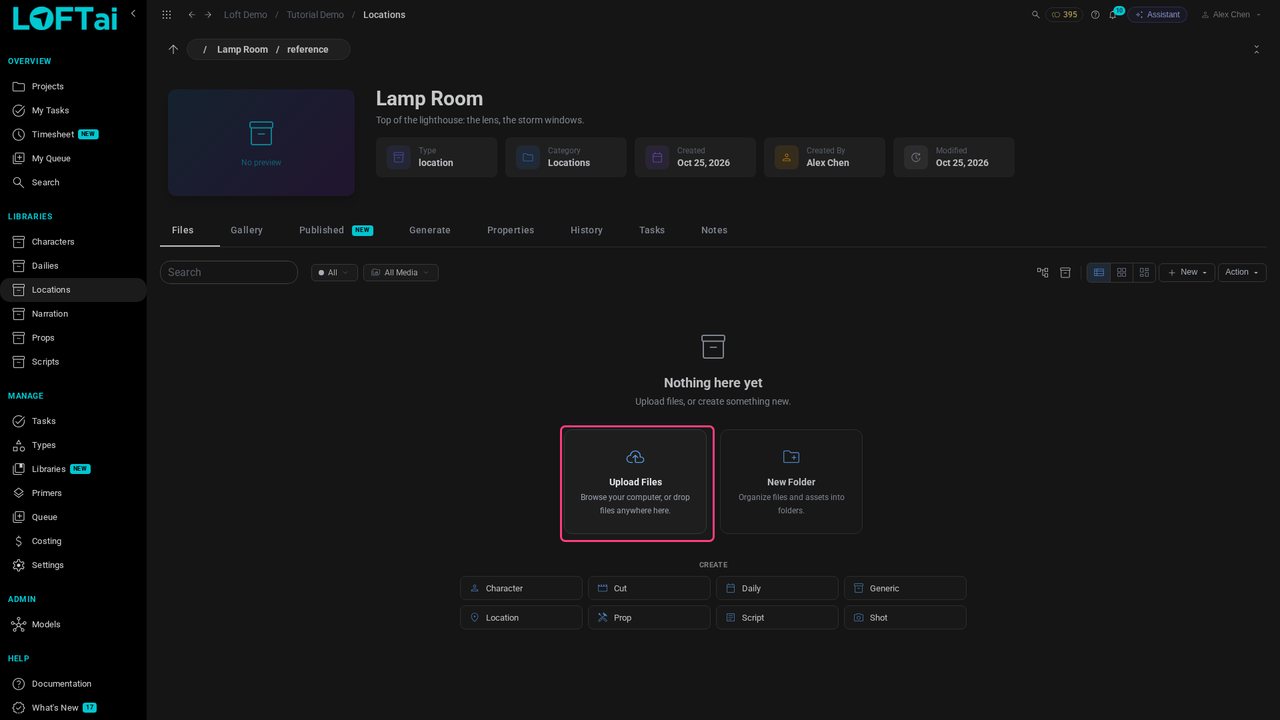The height and width of the screenshot is (720, 1280).
Task: Switch to the Gallery tab
Action: tap(246, 230)
